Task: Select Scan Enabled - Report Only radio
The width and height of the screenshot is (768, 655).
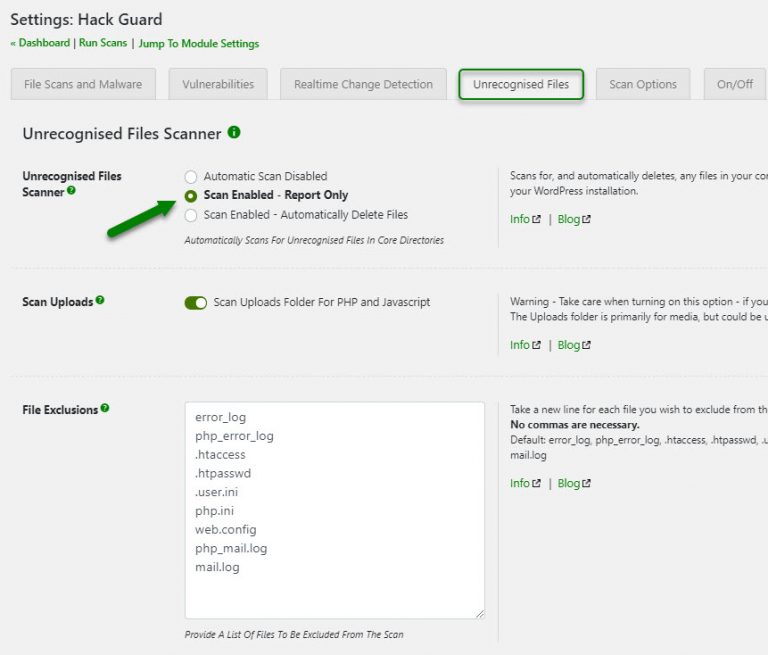Action: click(191, 196)
